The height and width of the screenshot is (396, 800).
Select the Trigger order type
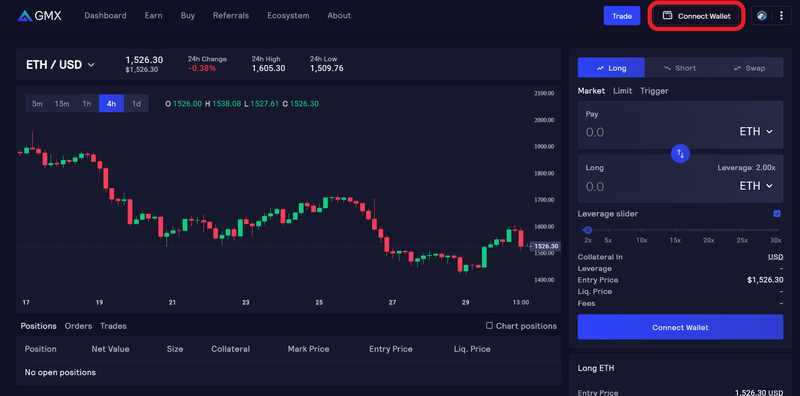pyautogui.click(x=654, y=91)
